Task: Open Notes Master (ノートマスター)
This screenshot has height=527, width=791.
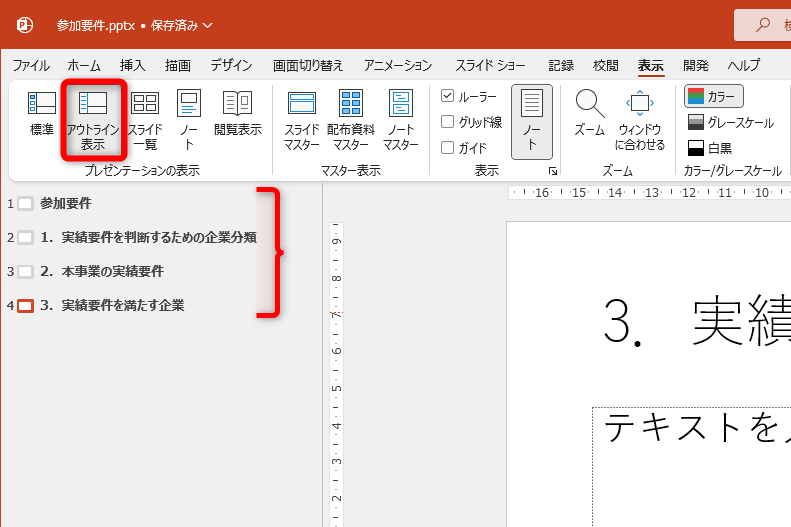Action: tap(401, 120)
